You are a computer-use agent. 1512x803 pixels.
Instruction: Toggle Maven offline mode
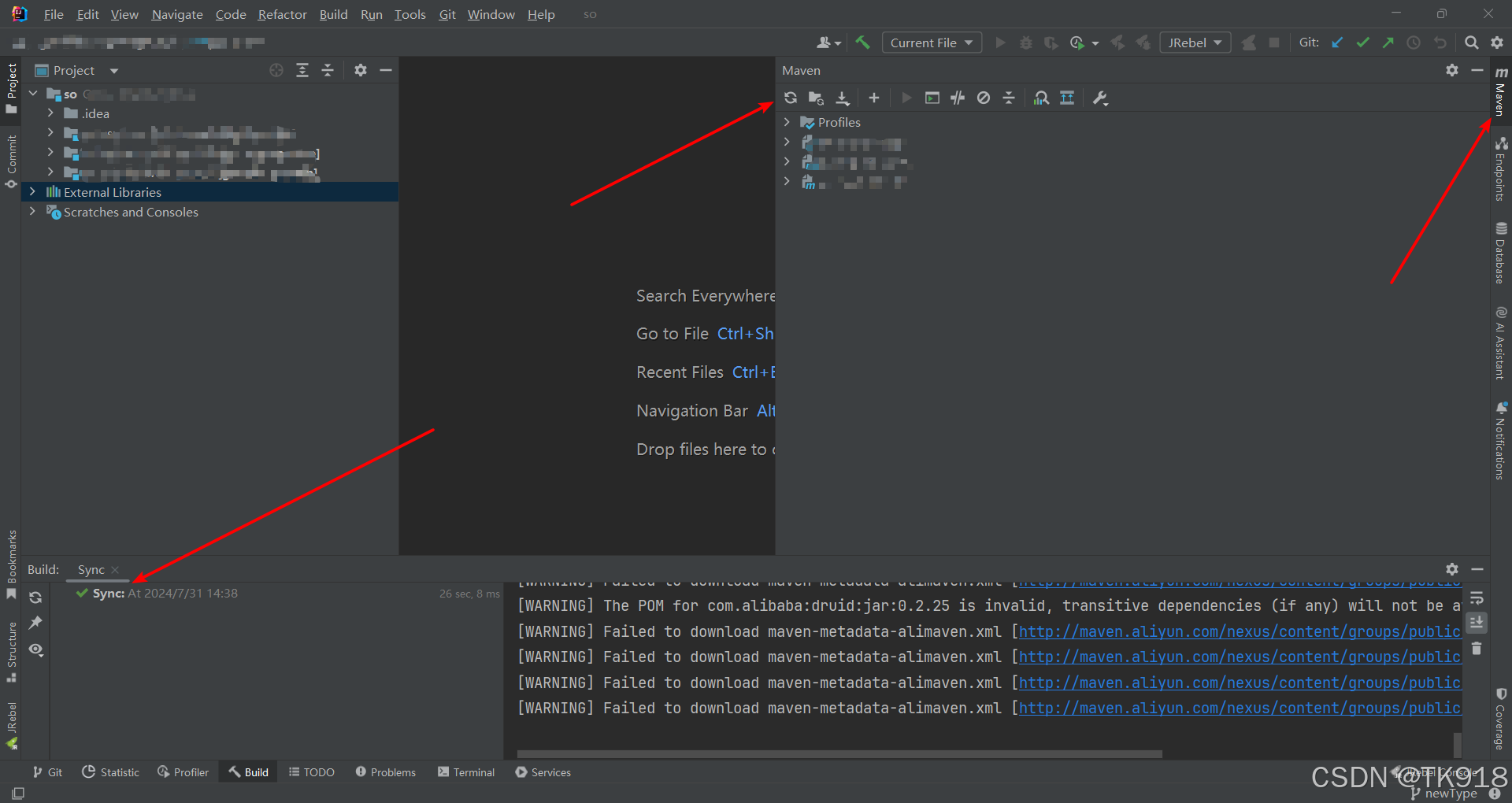tap(958, 98)
